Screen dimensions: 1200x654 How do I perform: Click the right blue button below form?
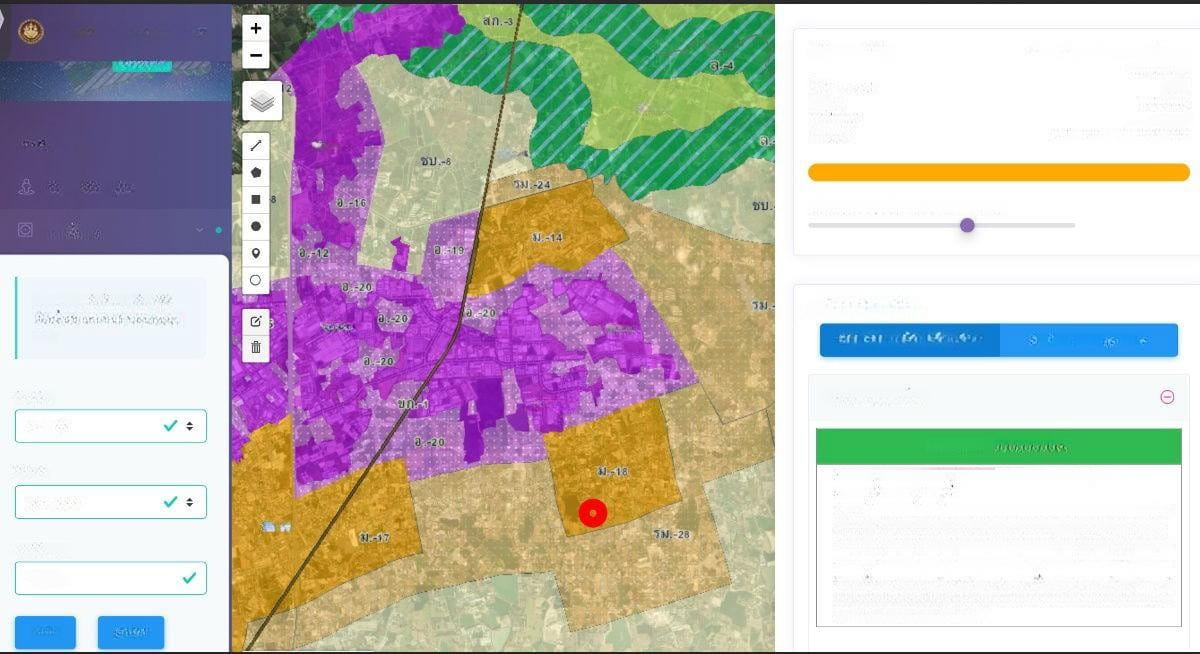pyautogui.click(x=131, y=632)
